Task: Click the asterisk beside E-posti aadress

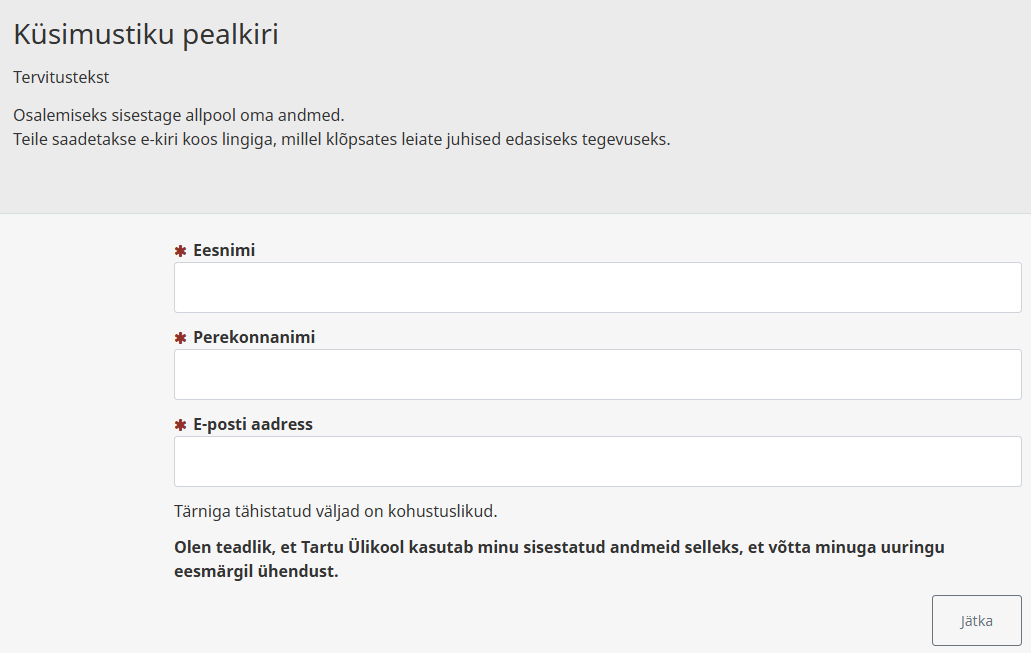Action: 181,425
